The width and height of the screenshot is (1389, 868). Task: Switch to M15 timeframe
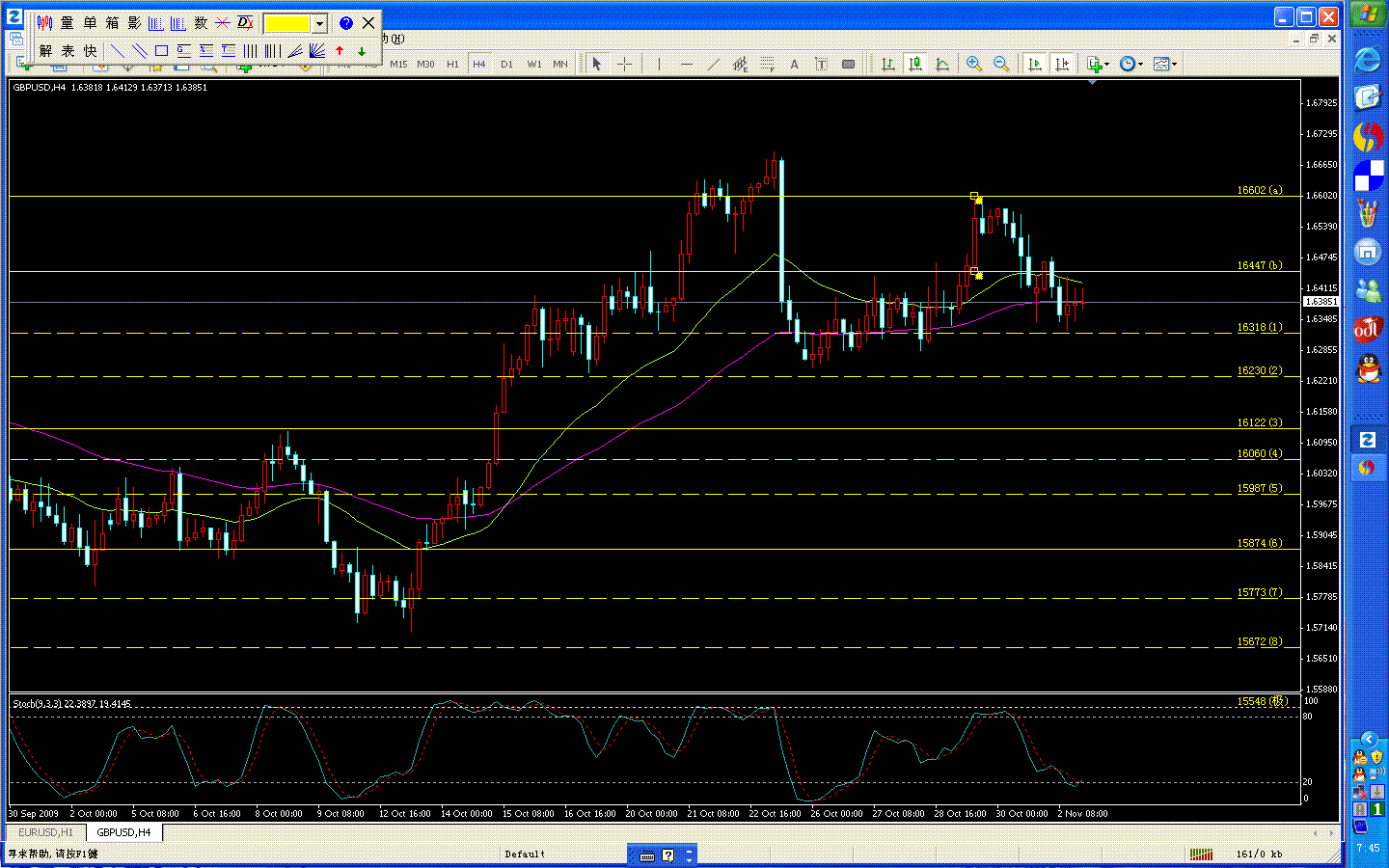[x=398, y=65]
